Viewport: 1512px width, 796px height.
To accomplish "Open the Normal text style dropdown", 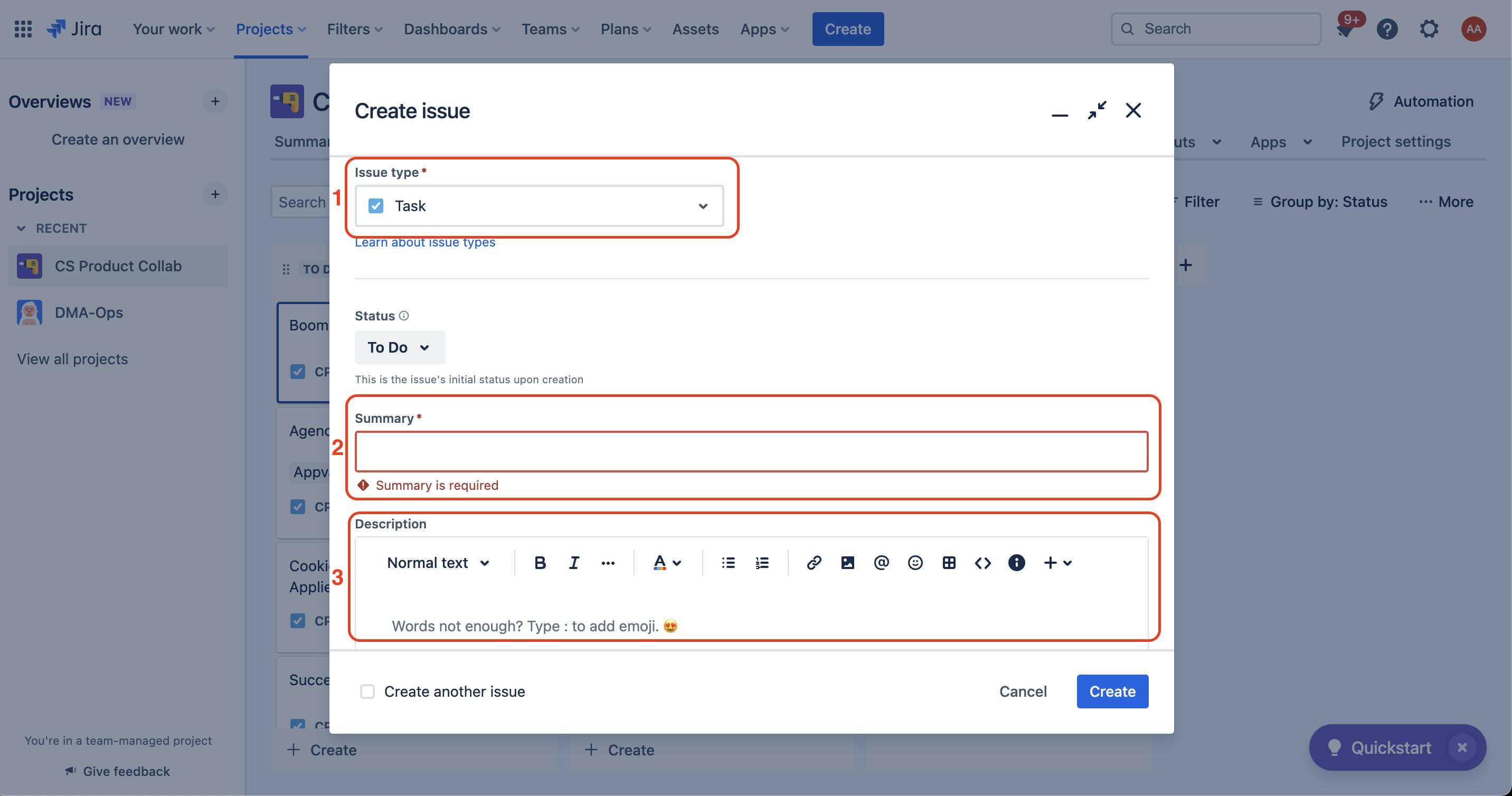I will pos(438,562).
